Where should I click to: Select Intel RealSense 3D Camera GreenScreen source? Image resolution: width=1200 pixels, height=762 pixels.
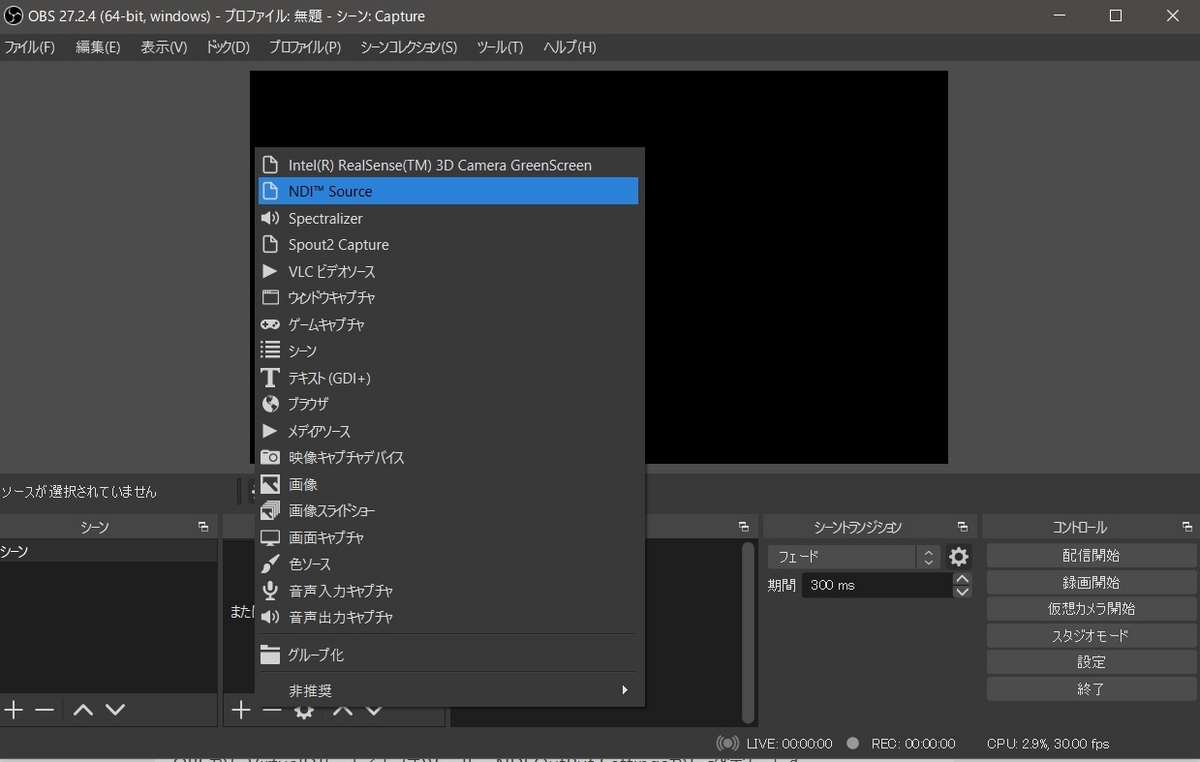448,165
